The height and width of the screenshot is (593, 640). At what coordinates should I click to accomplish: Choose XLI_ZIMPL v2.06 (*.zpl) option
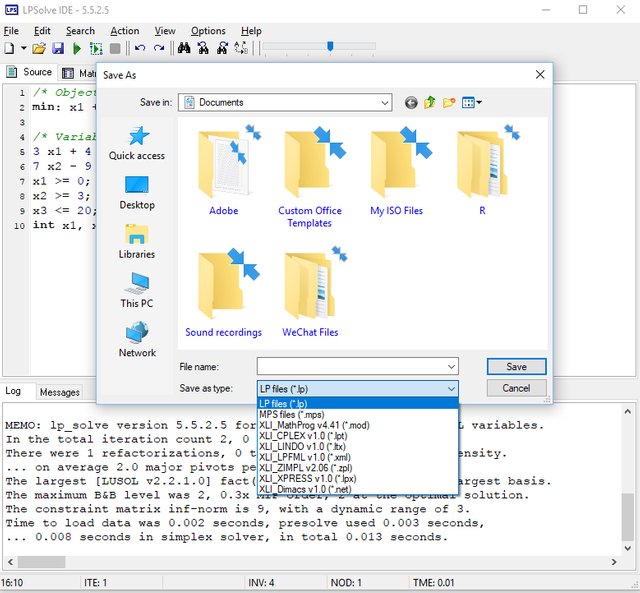pos(358,467)
